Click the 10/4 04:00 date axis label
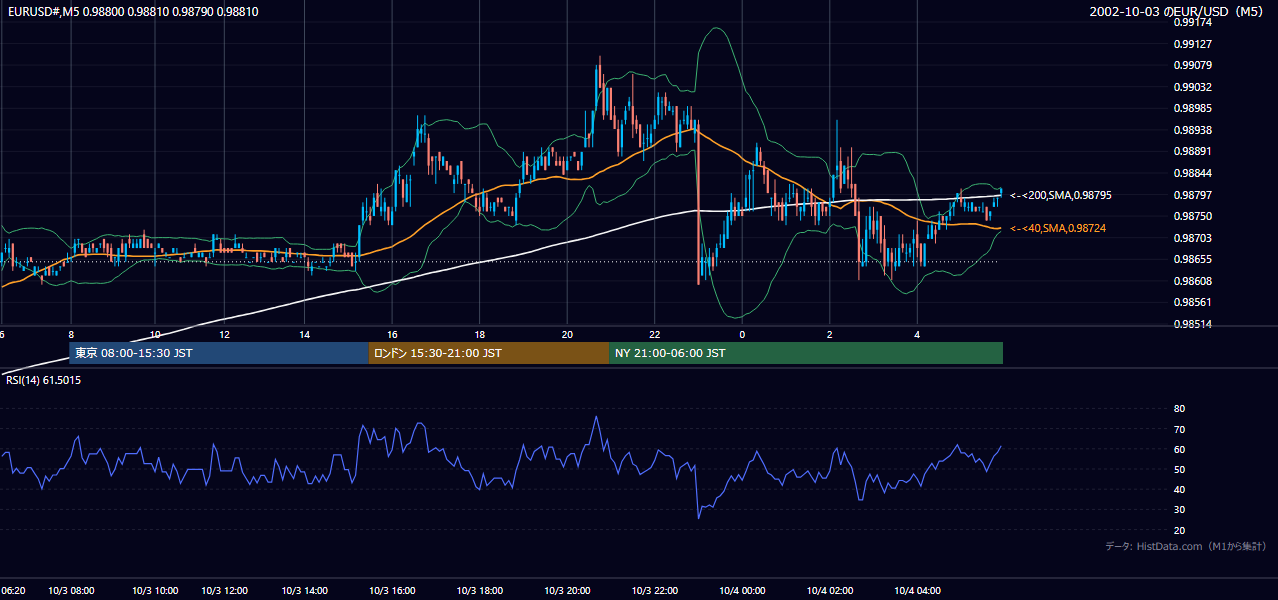This screenshot has width=1278, height=600. coord(918,591)
